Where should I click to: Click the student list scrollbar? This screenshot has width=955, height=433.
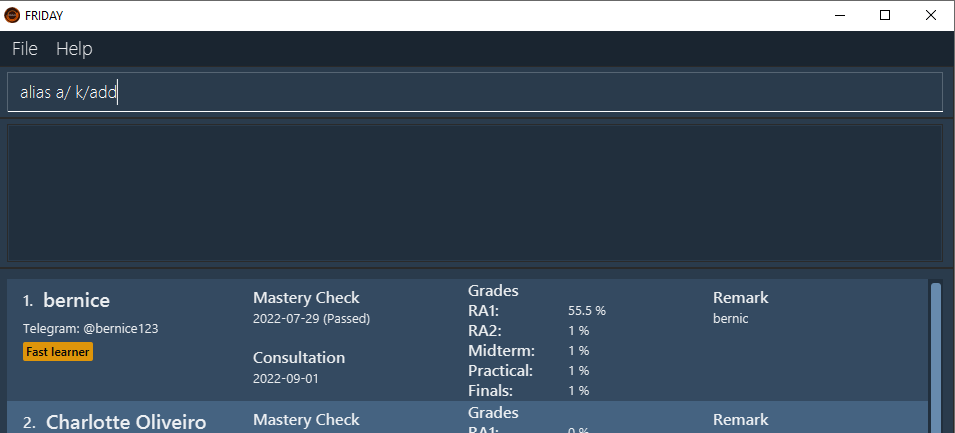click(x=936, y=356)
